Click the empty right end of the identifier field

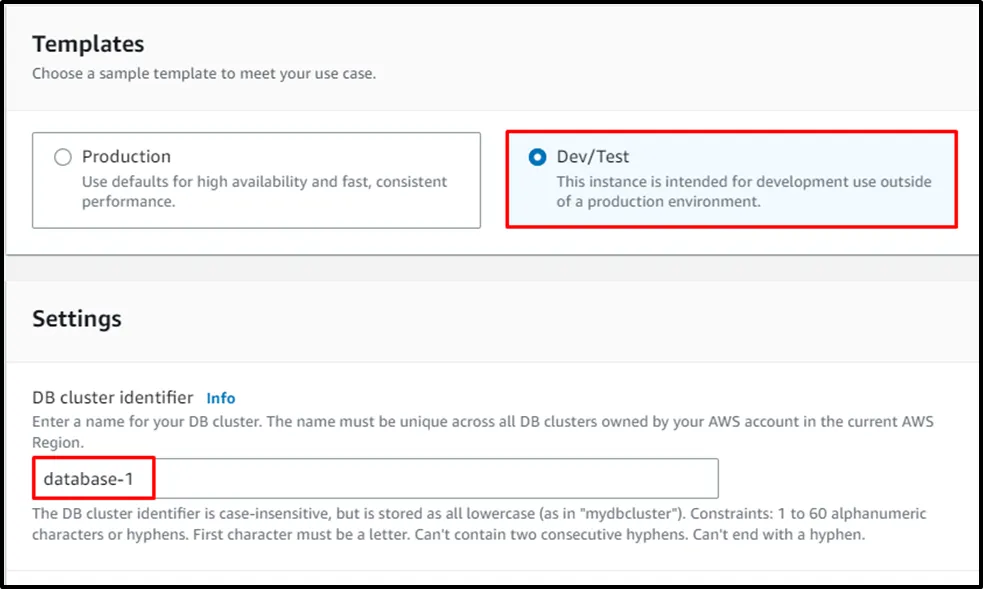point(650,479)
